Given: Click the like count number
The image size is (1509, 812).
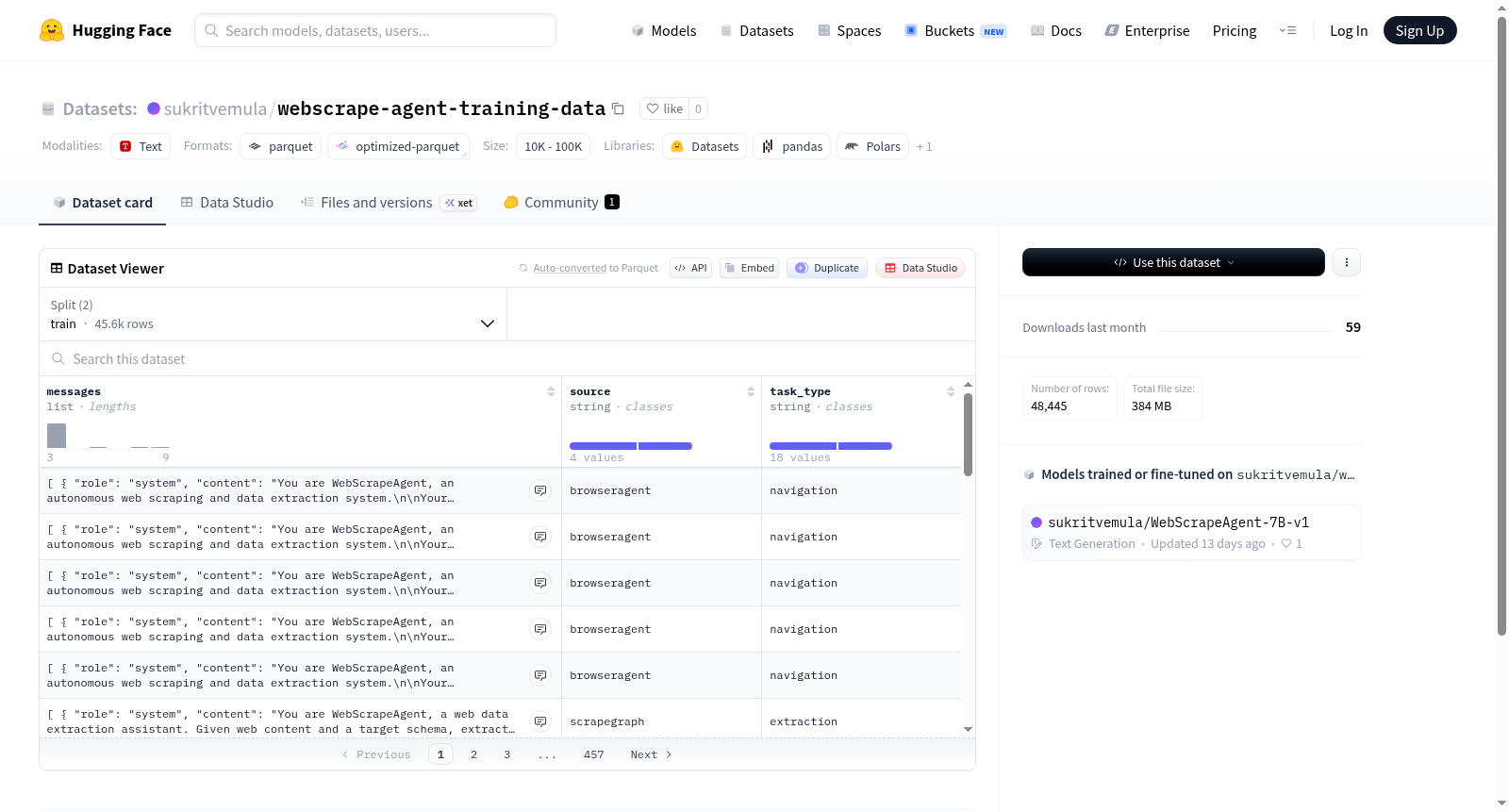Looking at the screenshot, I should coord(698,108).
